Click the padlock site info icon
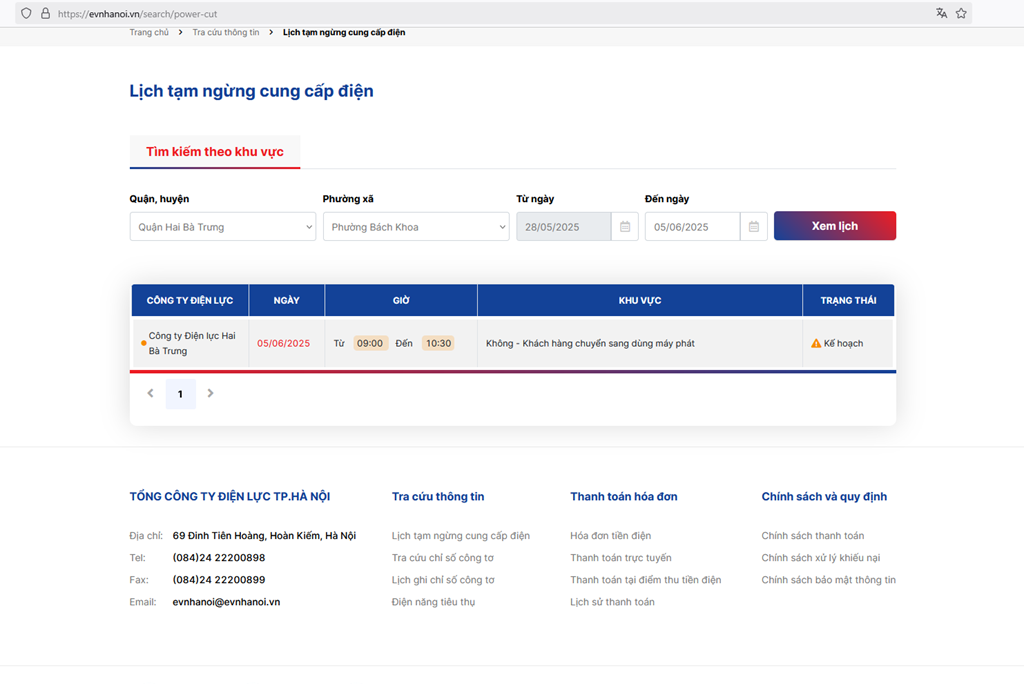The width and height of the screenshot is (1024, 684). [45, 14]
